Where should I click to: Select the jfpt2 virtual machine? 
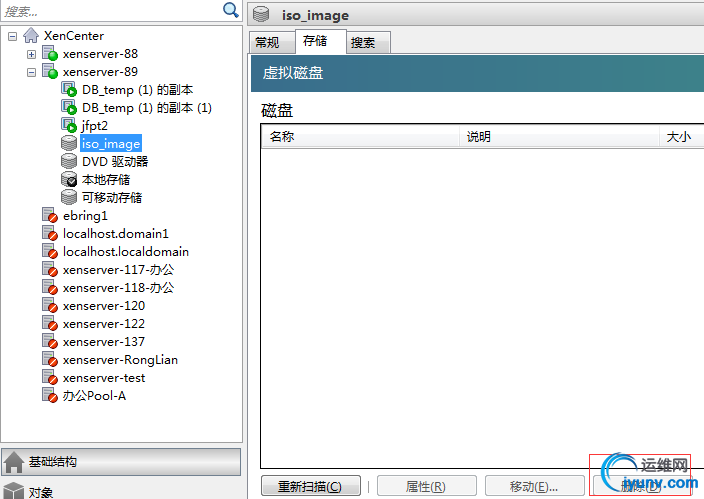tap(95, 126)
